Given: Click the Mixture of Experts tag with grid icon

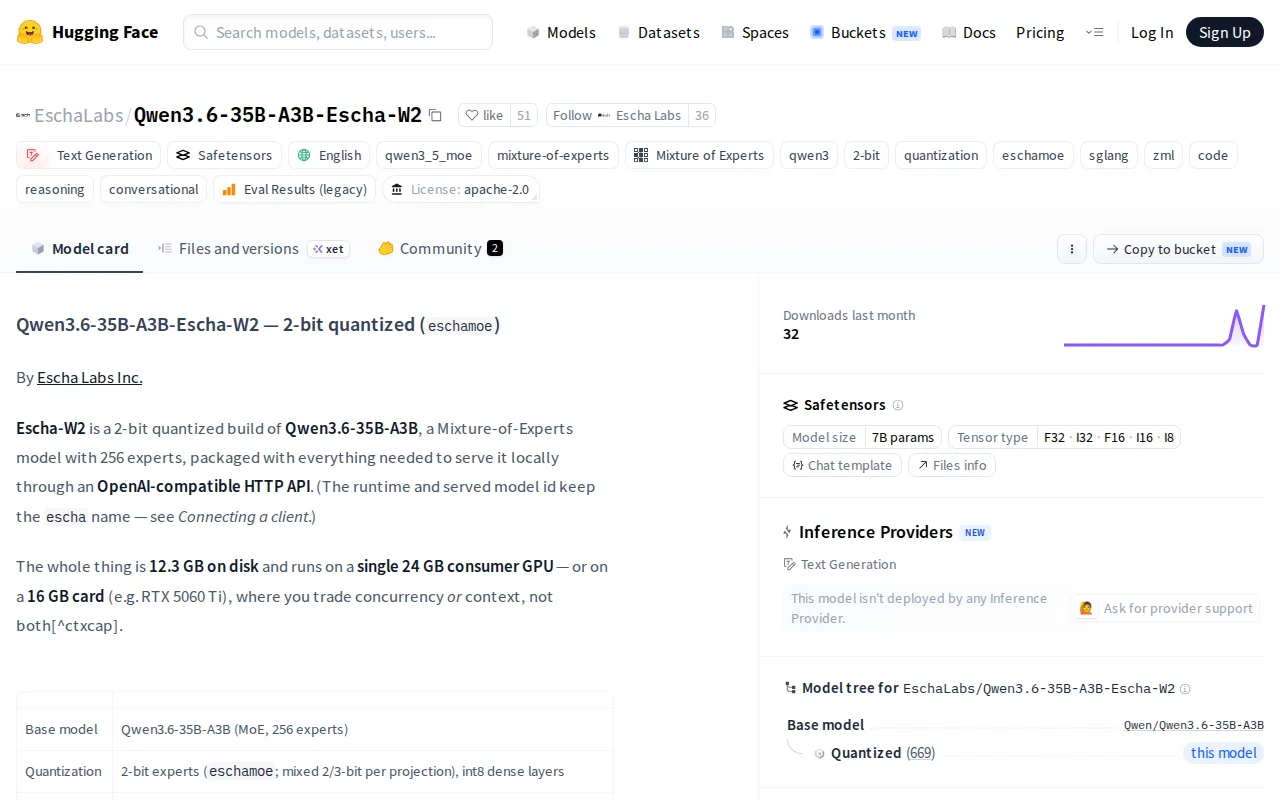Looking at the screenshot, I should [x=699, y=155].
